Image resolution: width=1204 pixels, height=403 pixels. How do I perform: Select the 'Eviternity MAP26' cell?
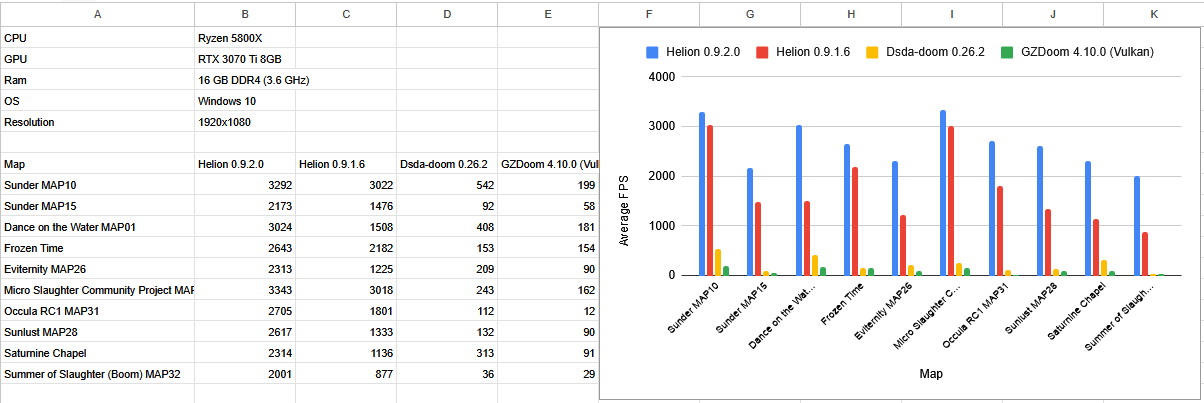(97, 268)
